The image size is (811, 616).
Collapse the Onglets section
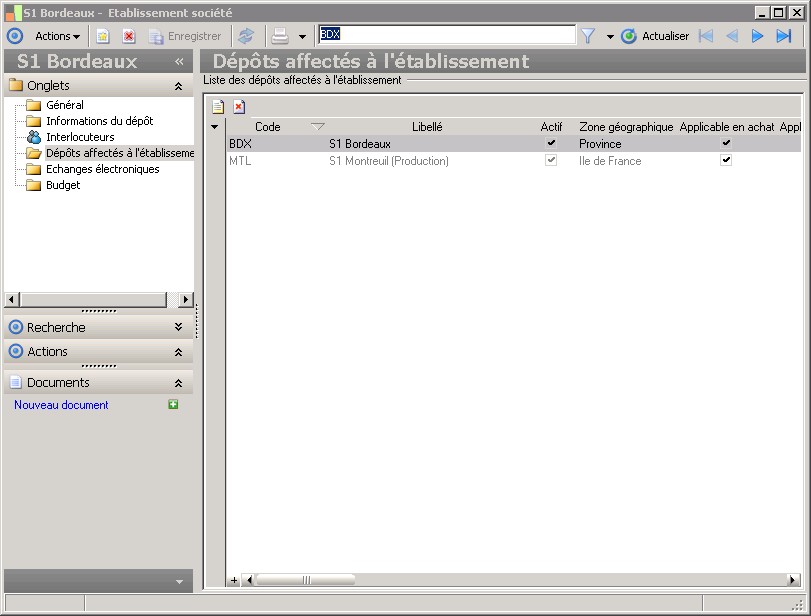[x=178, y=86]
